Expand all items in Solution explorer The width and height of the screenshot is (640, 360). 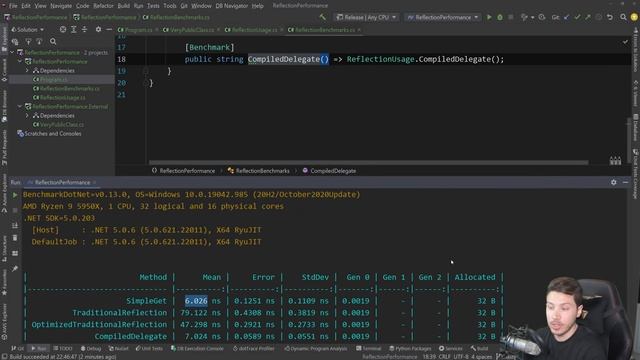coord(73,29)
